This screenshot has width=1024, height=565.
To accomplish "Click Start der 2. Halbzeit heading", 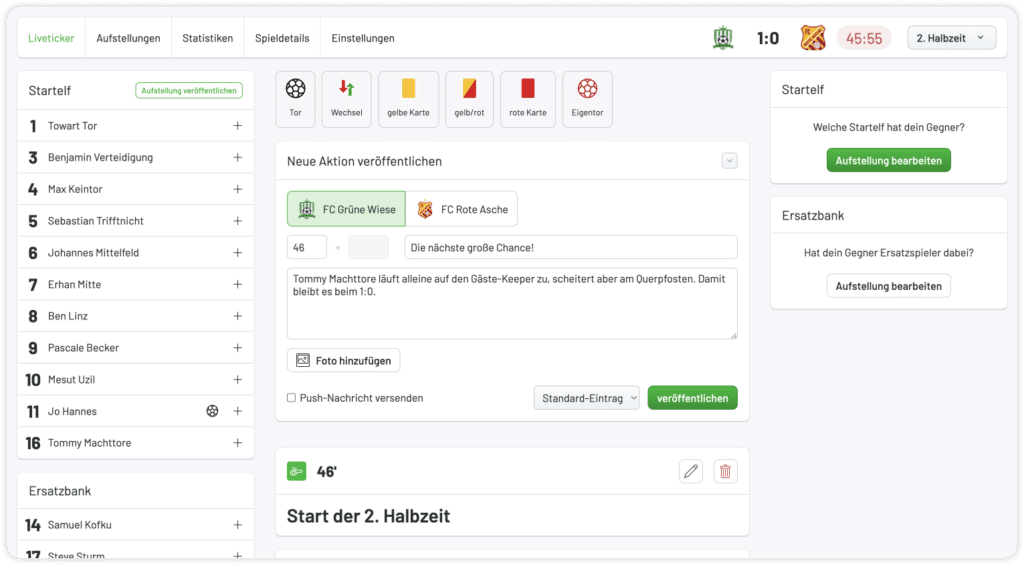I will [x=368, y=515].
